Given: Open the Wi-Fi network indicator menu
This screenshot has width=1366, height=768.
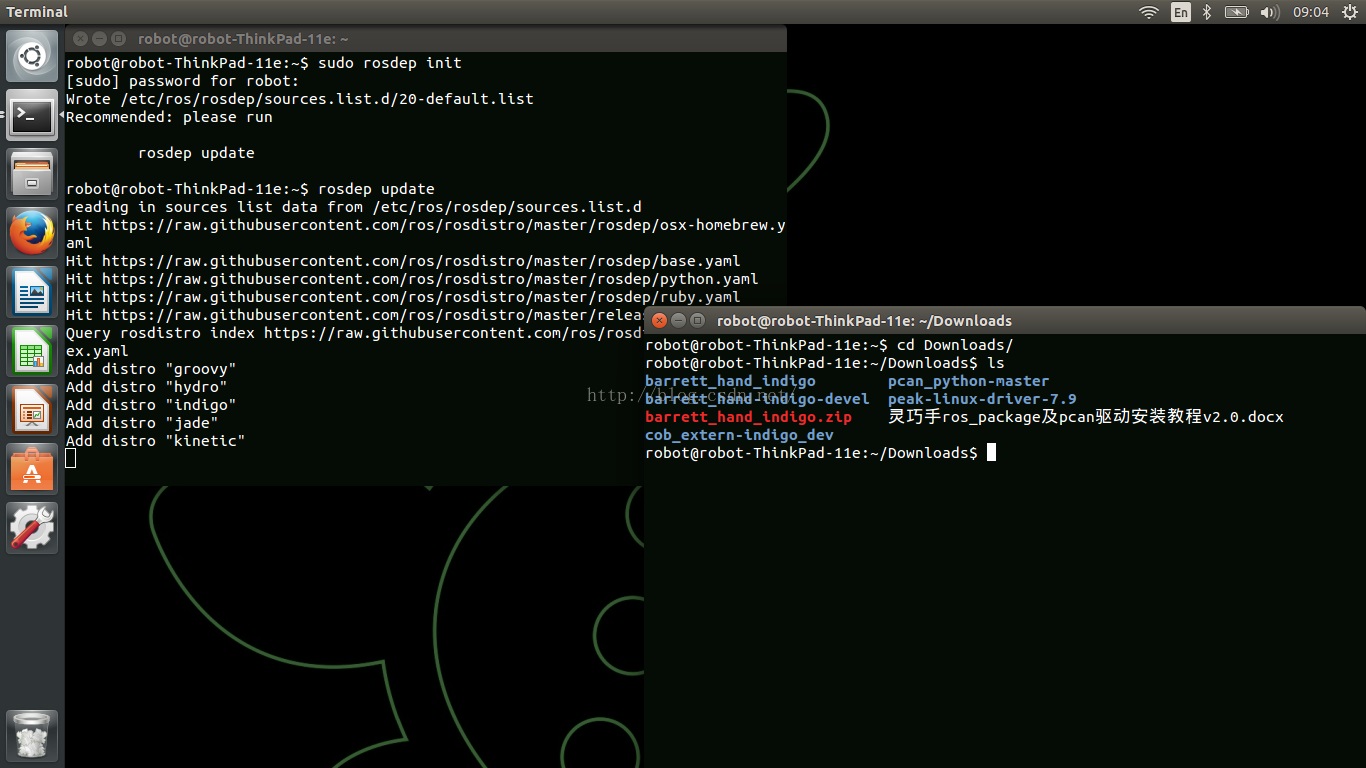Looking at the screenshot, I should 1149,12.
